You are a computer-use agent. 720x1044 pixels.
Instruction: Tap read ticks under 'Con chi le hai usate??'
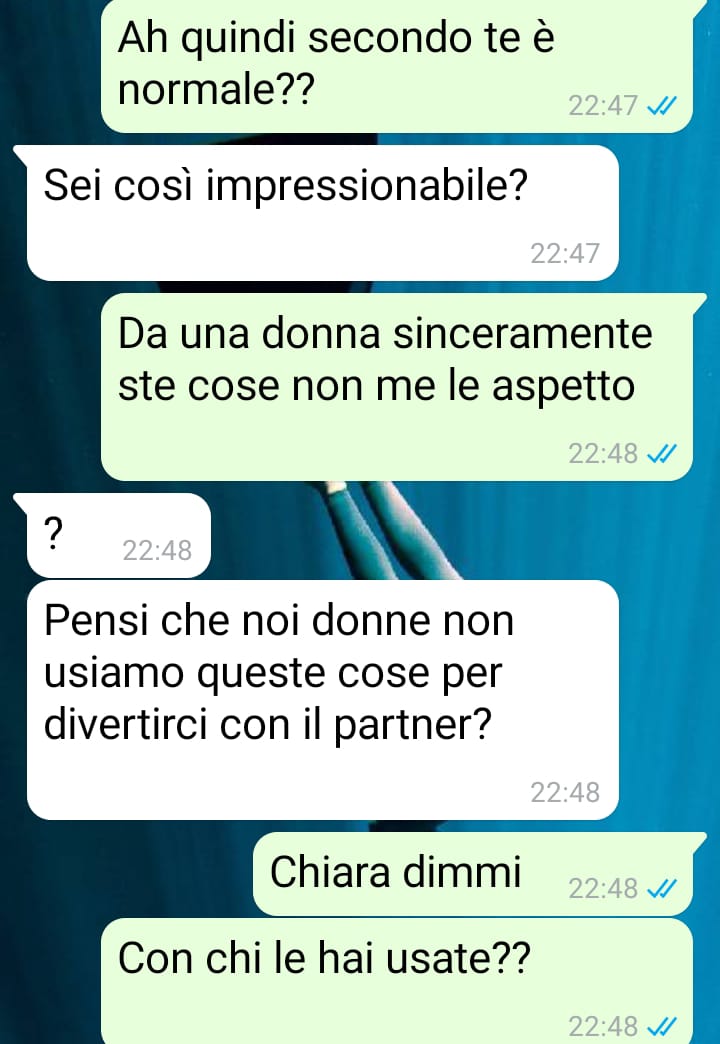662,1026
